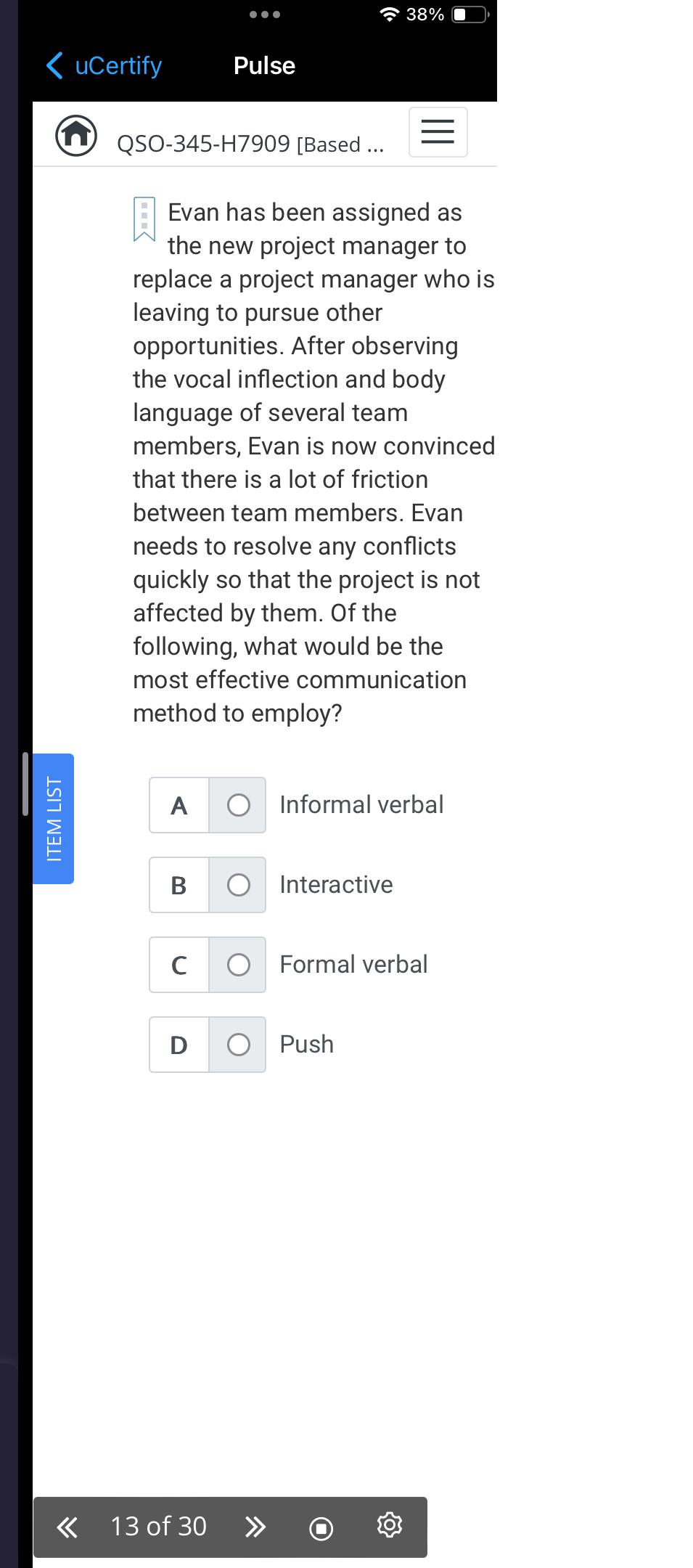Viewport: 693px width, 1568px height.
Task: Go back a question using the double-left chevron
Action: coord(66,1527)
